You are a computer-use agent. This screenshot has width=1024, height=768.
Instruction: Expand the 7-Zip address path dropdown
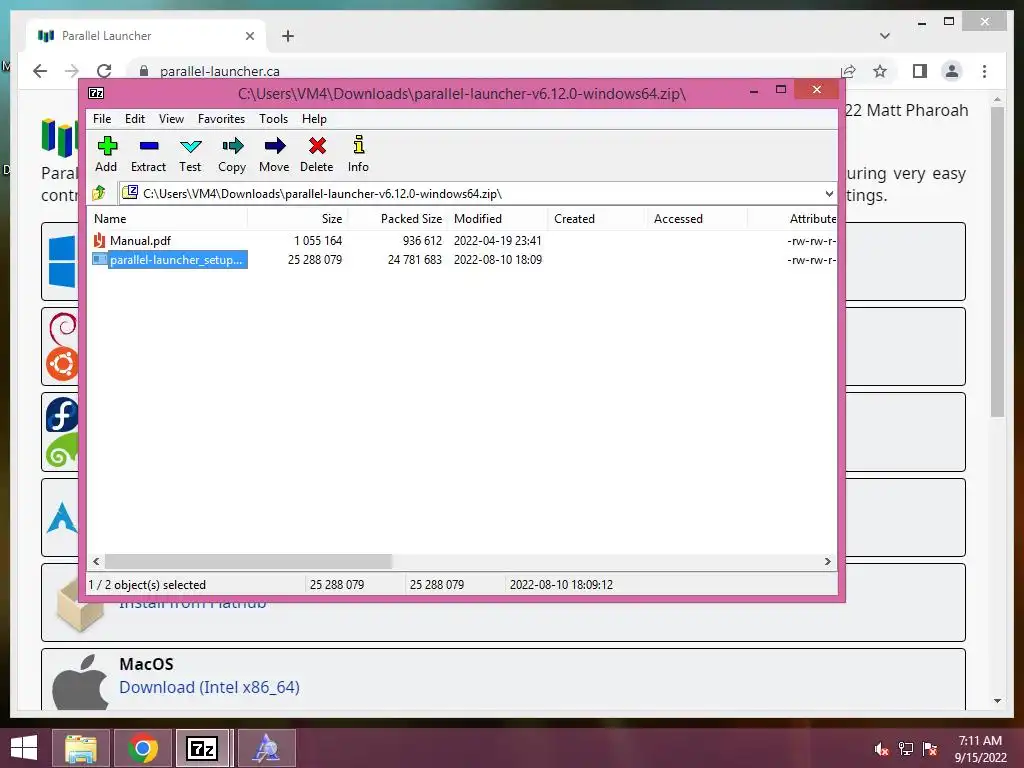coord(829,193)
